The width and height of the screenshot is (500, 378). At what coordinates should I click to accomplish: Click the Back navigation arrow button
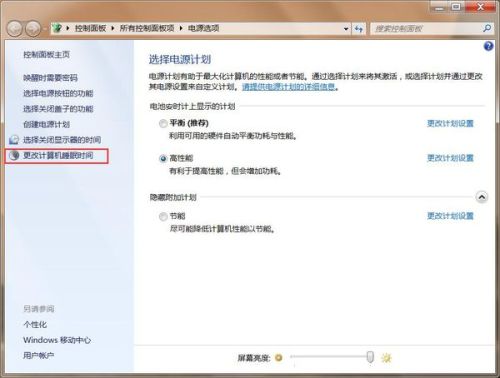15,29
